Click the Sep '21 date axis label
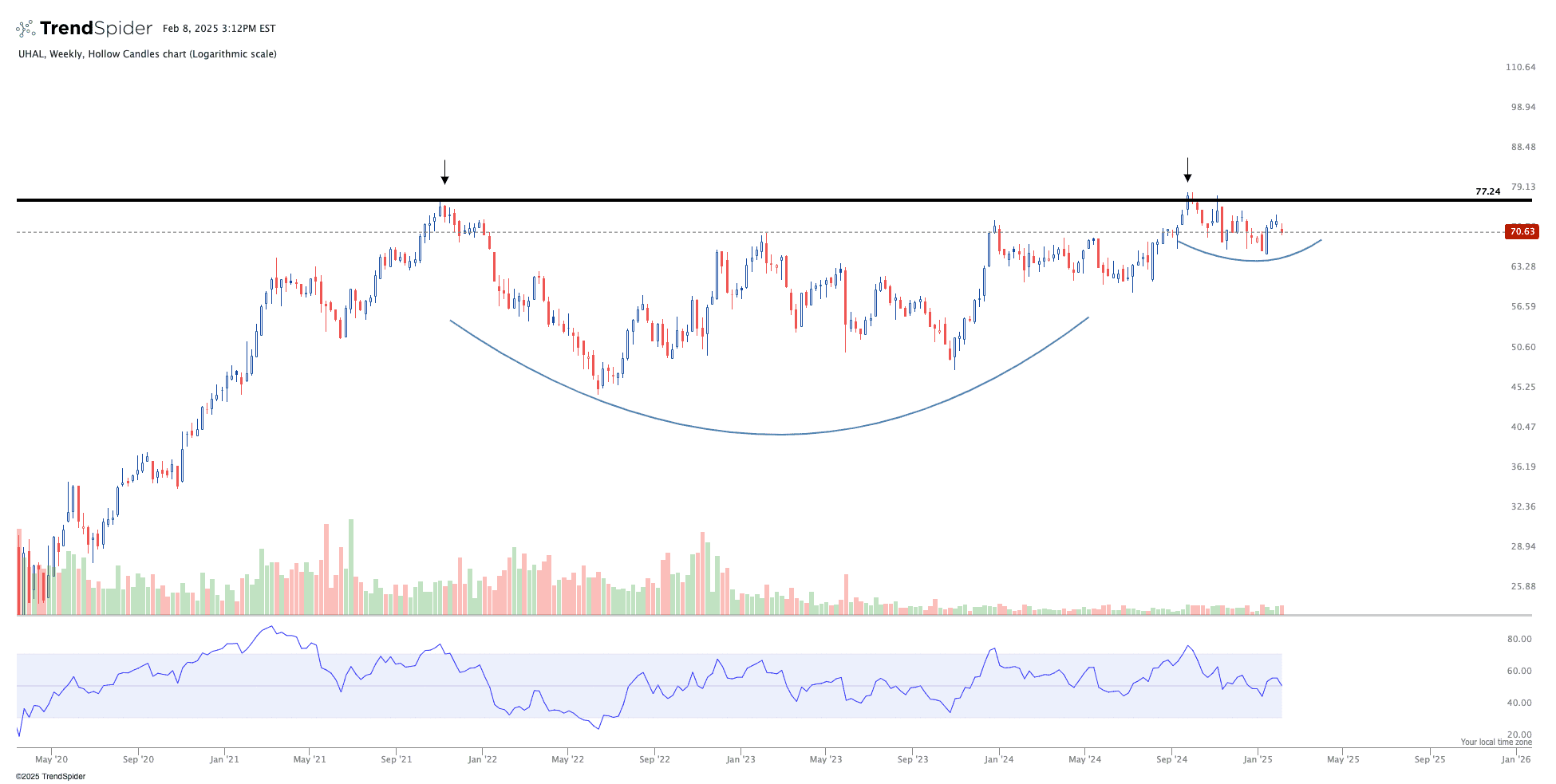 click(396, 759)
